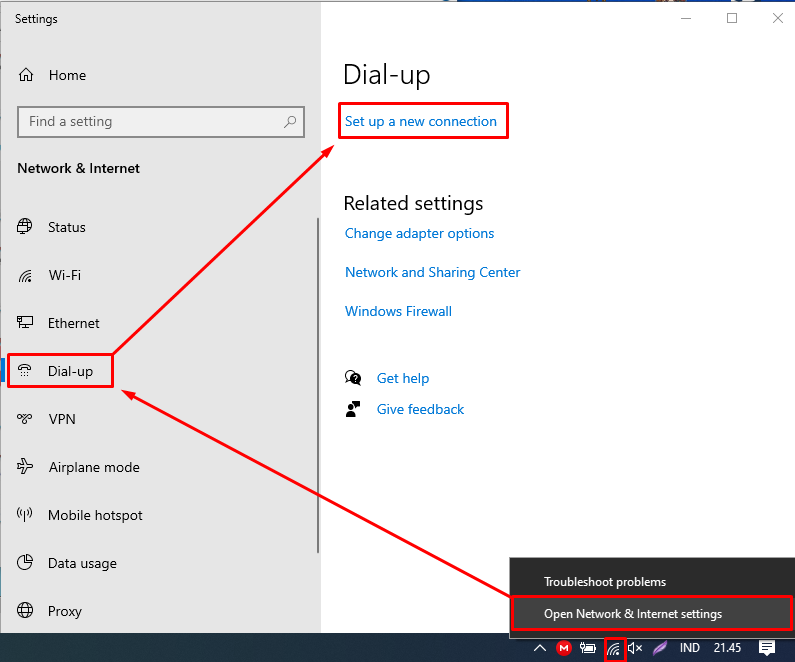Viewport: 795px width, 662px height.
Task: Focus the Find a setting field
Action: pos(161,122)
